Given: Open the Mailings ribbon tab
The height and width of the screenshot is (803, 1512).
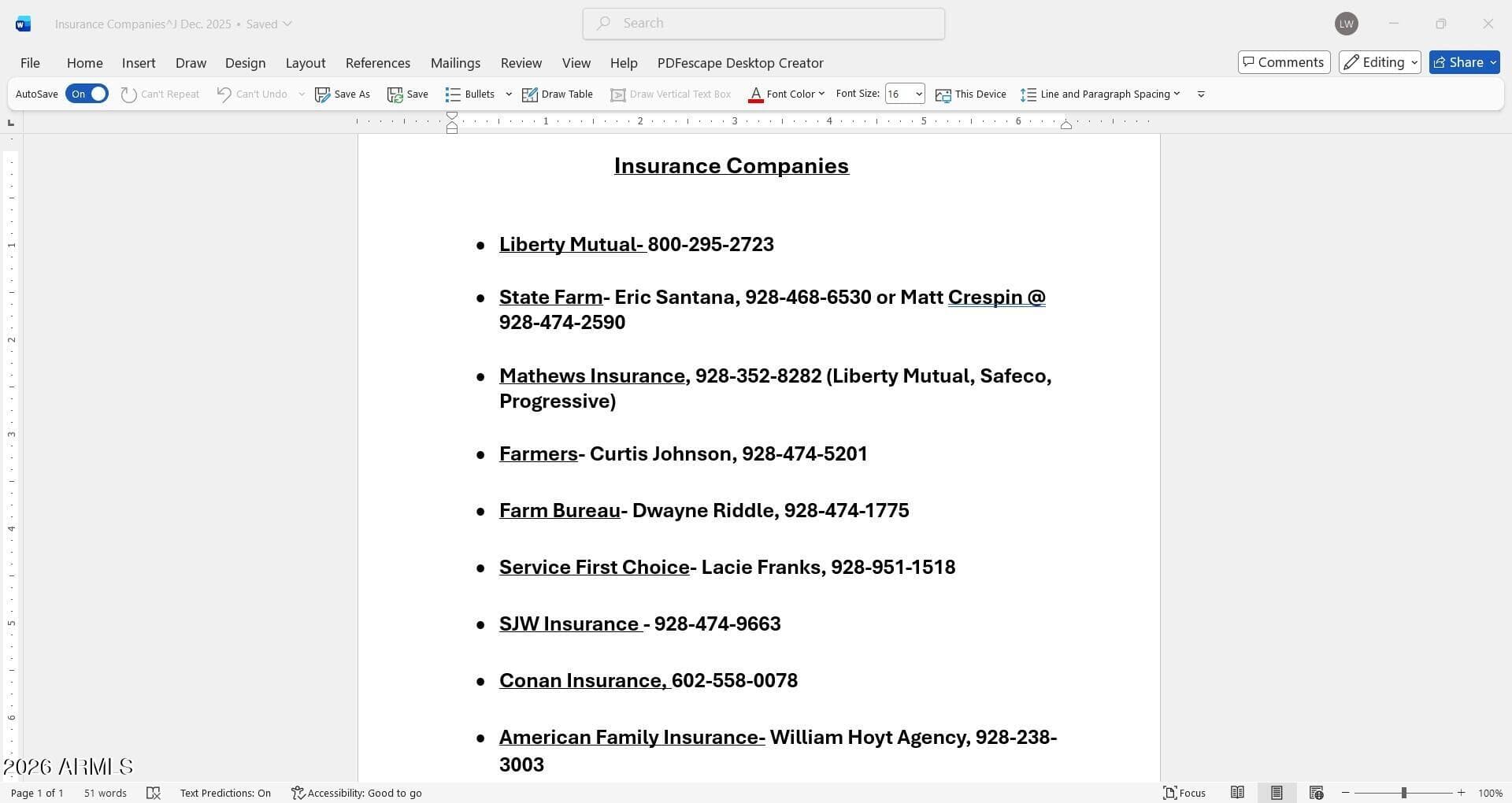Looking at the screenshot, I should click(455, 63).
